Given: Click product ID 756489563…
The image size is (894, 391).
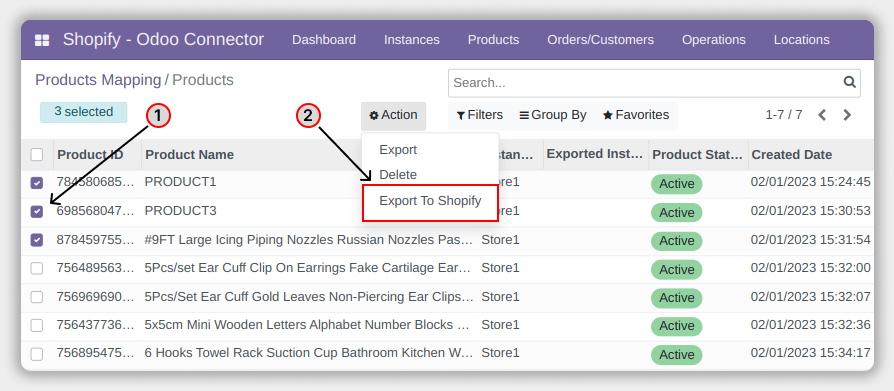Looking at the screenshot, I should click(96, 268).
